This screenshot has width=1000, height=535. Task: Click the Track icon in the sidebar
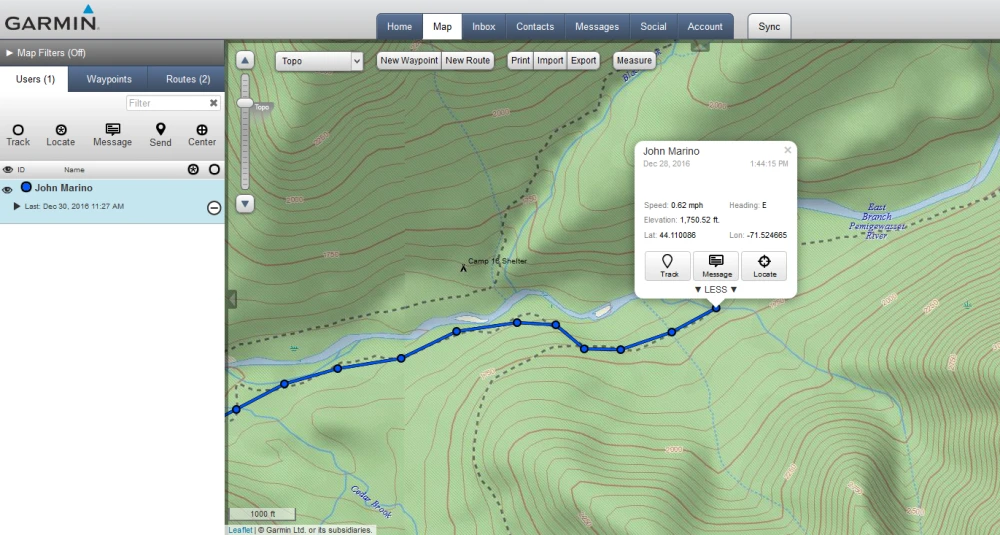tap(18, 130)
